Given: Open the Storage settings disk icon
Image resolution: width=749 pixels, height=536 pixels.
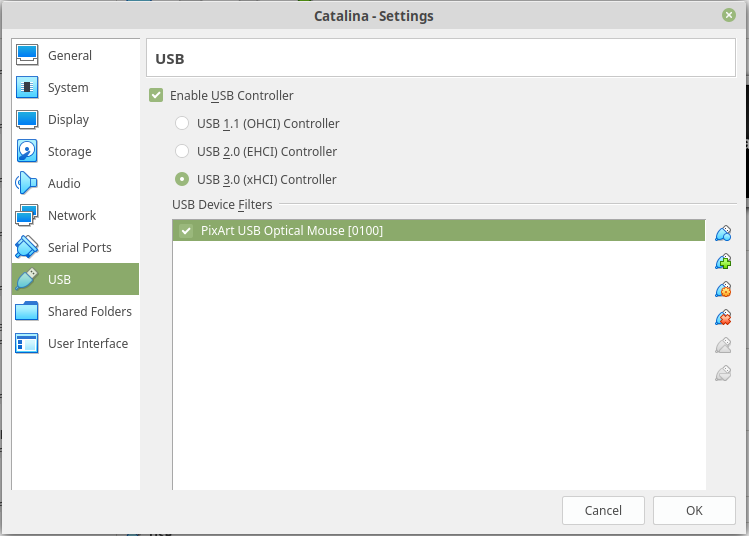Looking at the screenshot, I should tap(27, 152).
